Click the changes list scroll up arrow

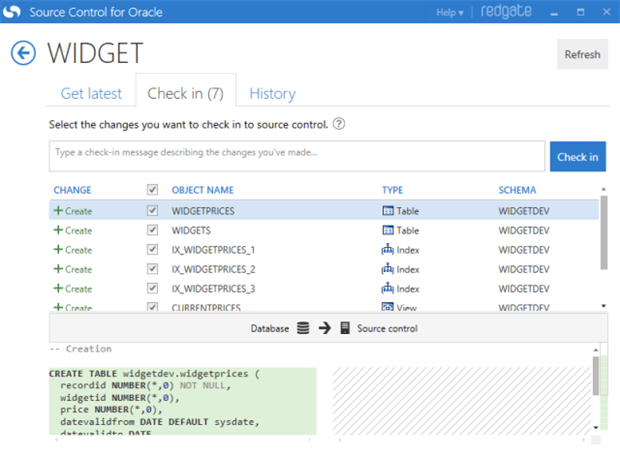[604, 189]
